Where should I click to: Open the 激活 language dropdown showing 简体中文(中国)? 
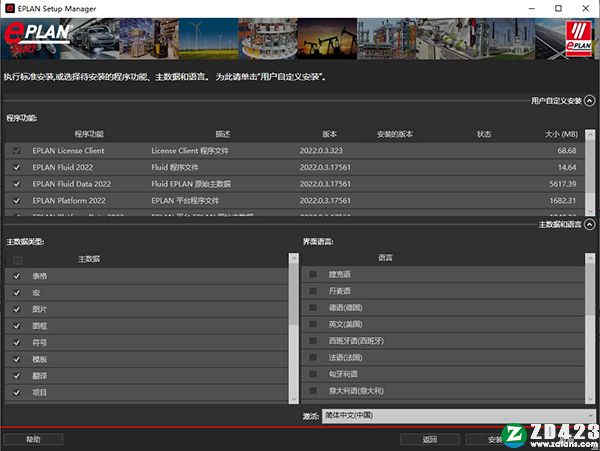(x=458, y=415)
